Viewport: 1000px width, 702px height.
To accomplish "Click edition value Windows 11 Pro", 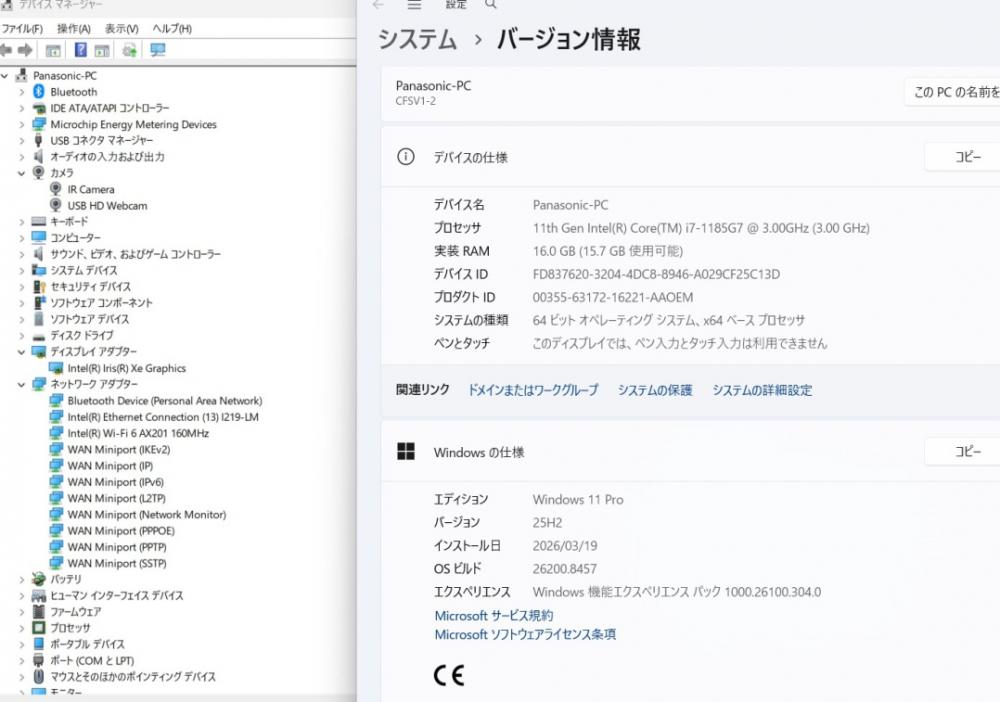I will click(x=578, y=499).
